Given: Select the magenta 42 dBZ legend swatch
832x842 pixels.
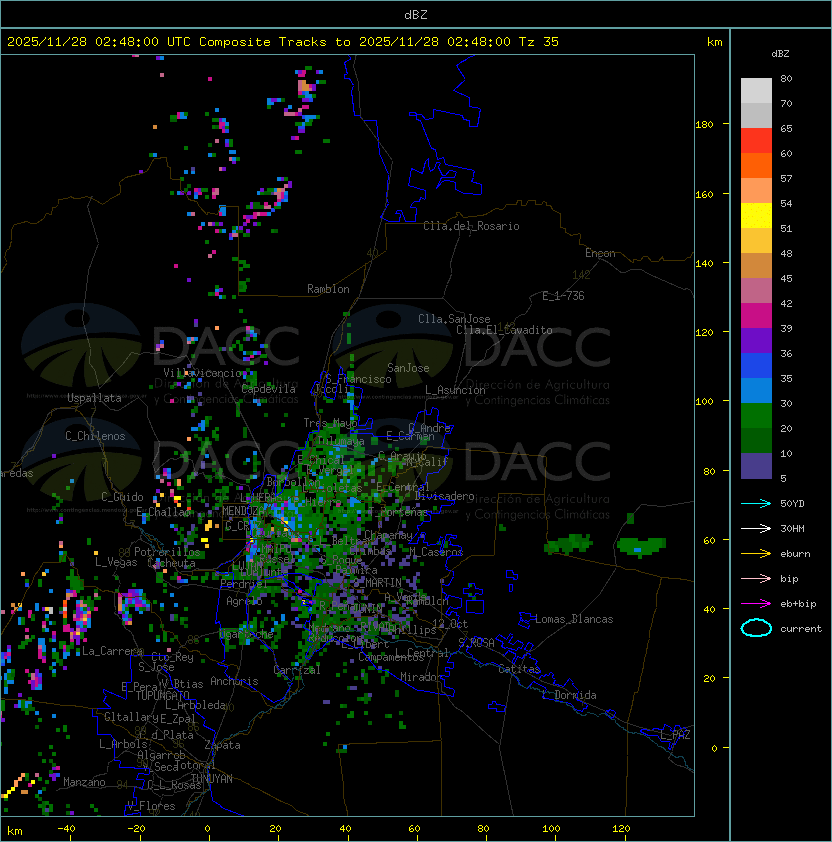Looking at the screenshot, I should 756,315.
